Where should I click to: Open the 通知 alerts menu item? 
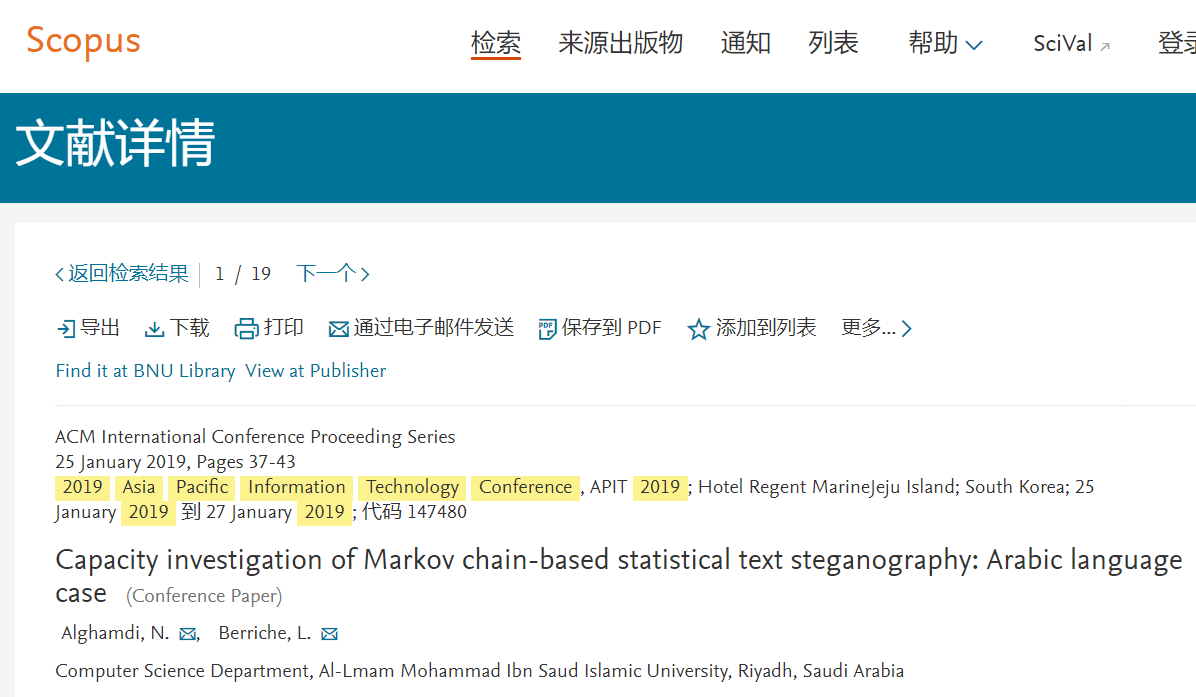pos(746,43)
